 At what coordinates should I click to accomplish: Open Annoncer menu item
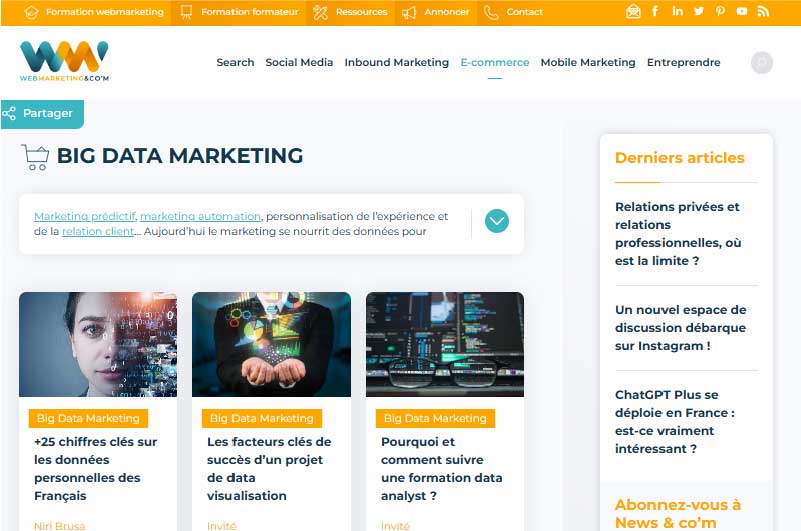click(446, 12)
